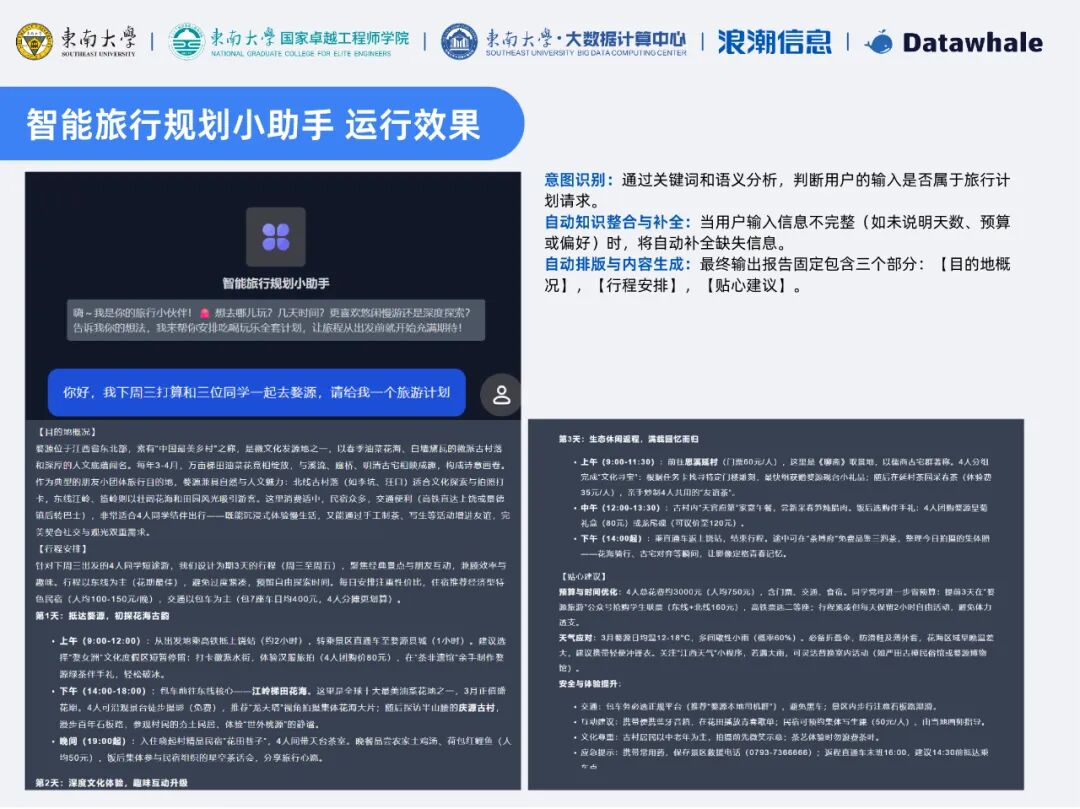This screenshot has height=809, width=1080.
Task: Click the Big Data Computing Center emblem
Action: coord(459,42)
